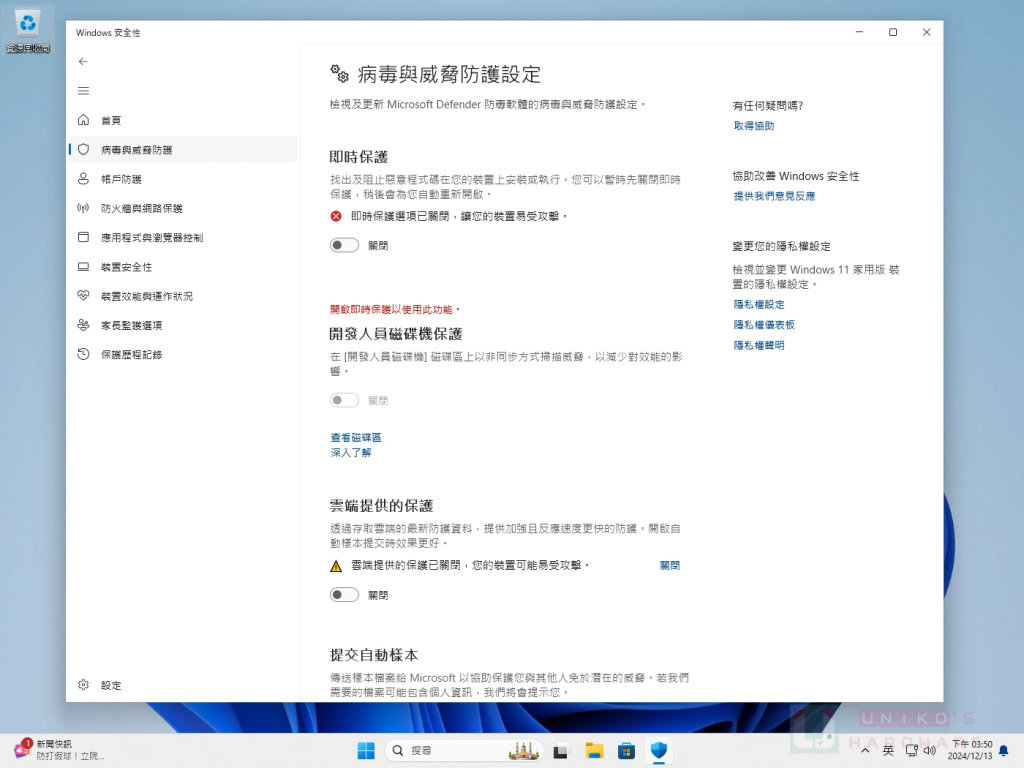
Task: Open Microsoft Store from the taskbar
Action: tap(626, 751)
